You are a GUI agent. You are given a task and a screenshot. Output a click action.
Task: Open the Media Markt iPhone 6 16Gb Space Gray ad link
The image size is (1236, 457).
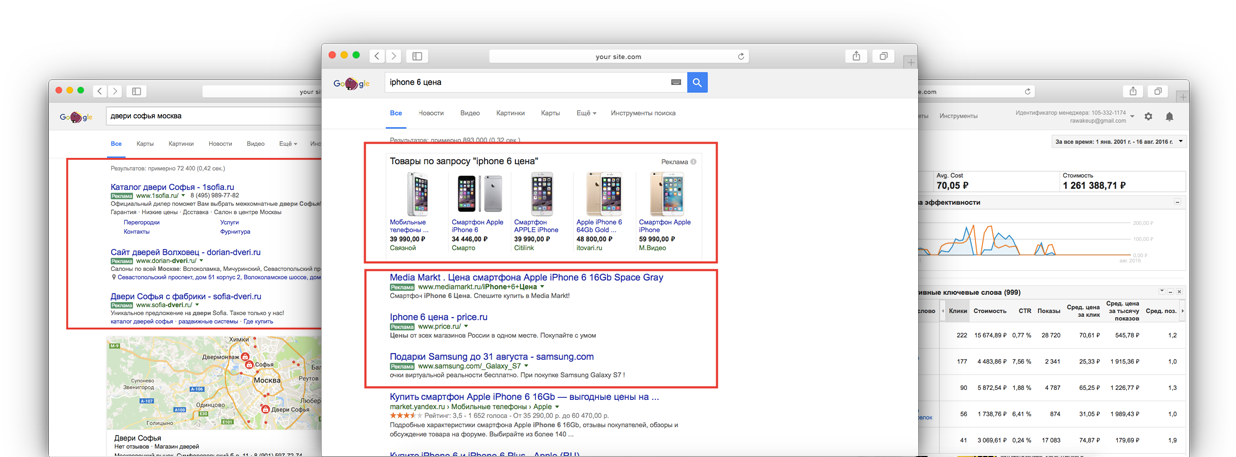[526, 277]
